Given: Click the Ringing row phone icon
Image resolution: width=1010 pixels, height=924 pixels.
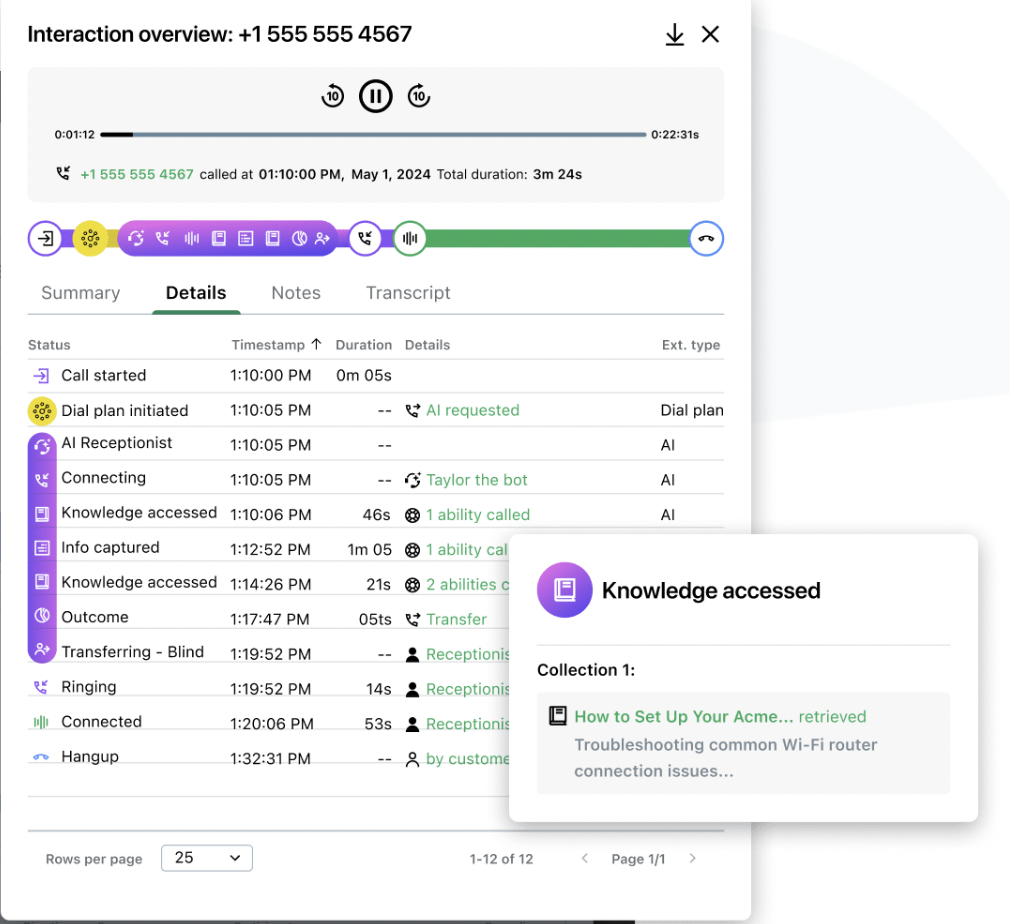Looking at the screenshot, I should [x=41, y=688].
